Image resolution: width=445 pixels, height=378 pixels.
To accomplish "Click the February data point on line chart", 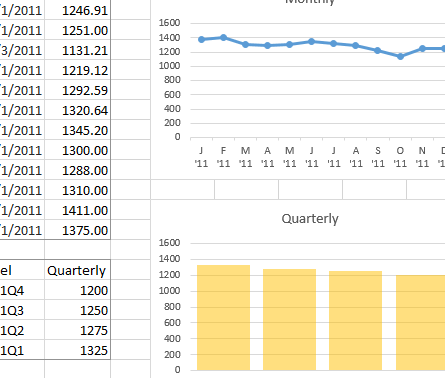I will (223, 38).
